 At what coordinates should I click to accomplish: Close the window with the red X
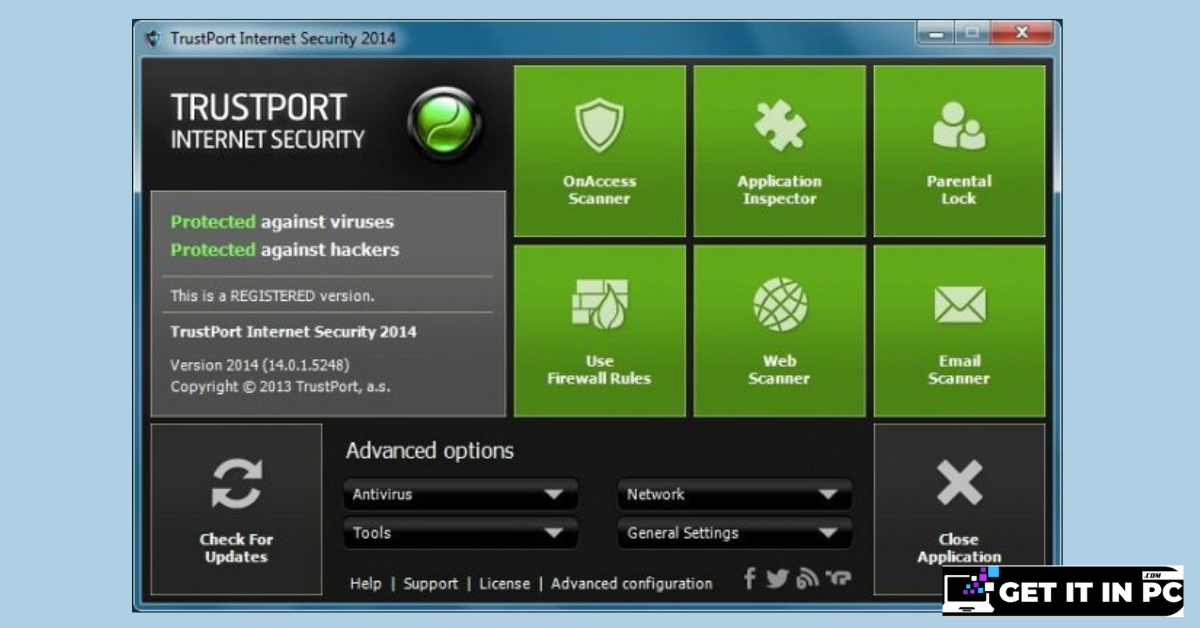click(x=1020, y=34)
